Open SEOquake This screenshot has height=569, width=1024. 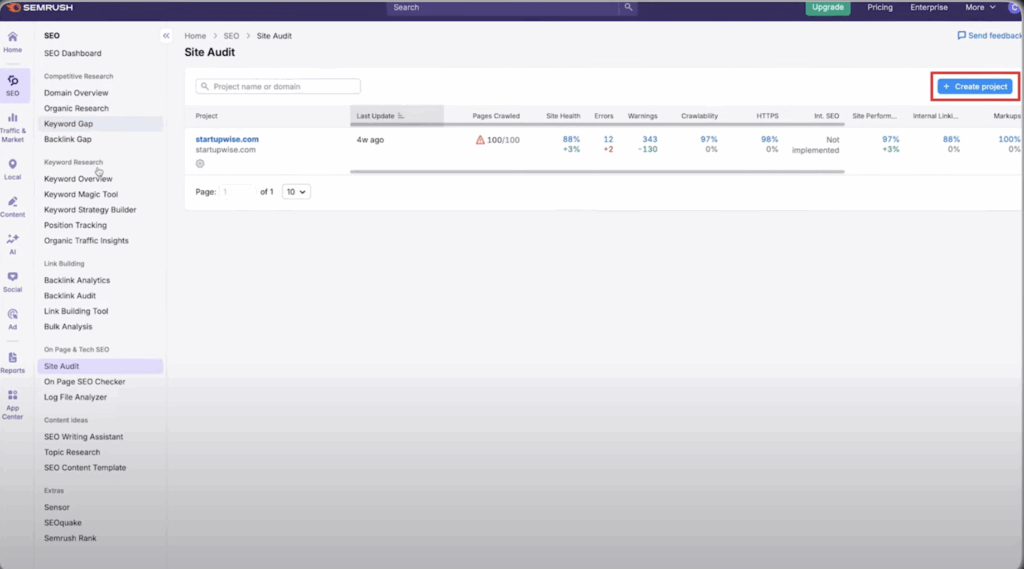pyautogui.click(x=63, y=523)
